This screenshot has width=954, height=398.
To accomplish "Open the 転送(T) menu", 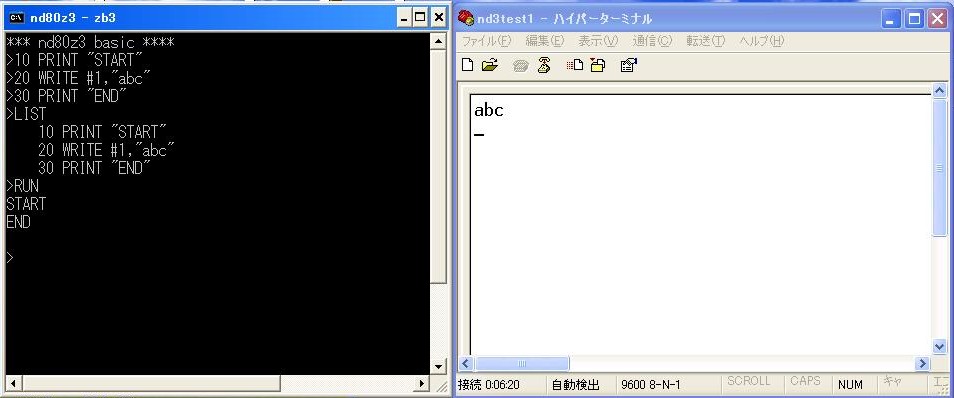I will click(706, 41).
